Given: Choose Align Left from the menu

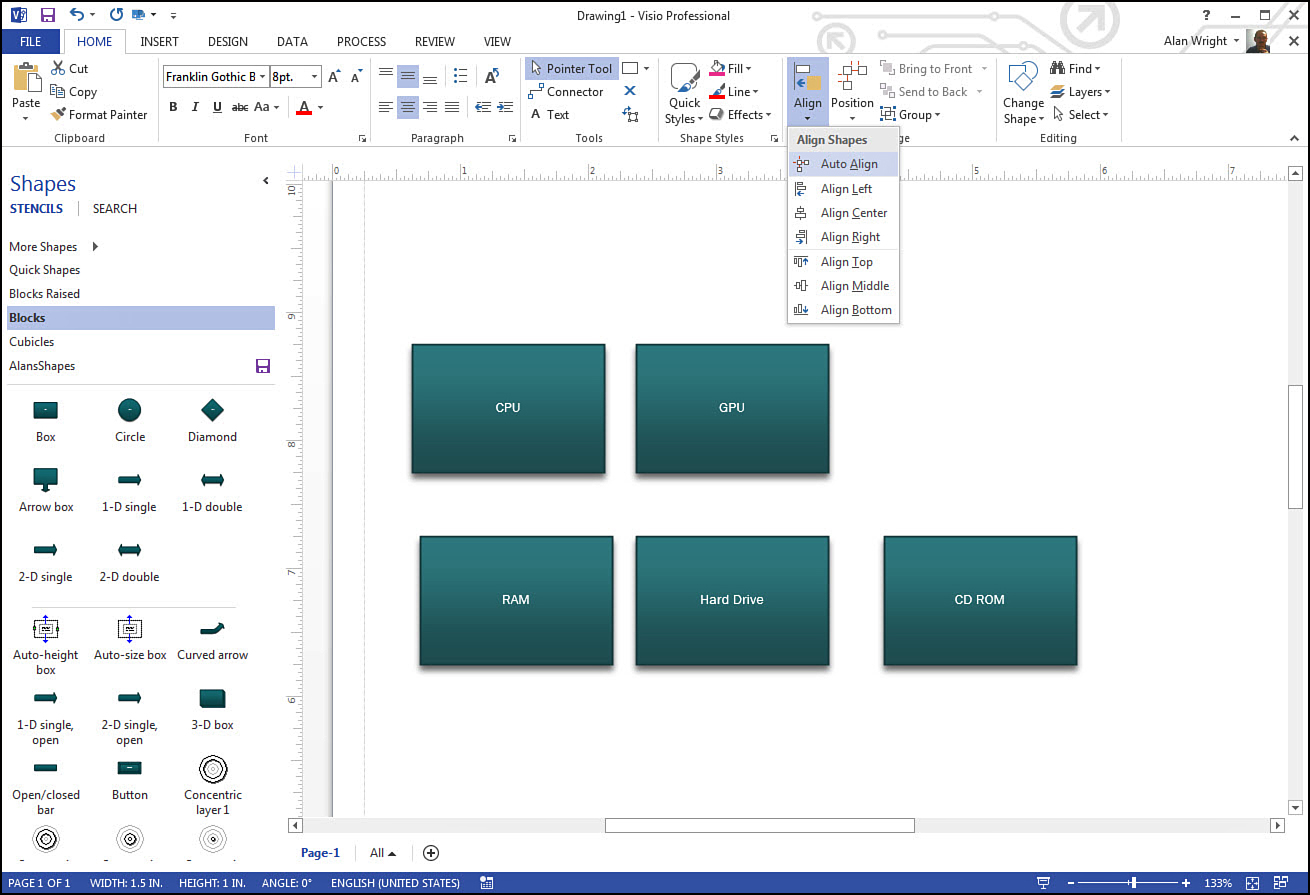Looking at the screenshot, I should [x=843, y=189].
